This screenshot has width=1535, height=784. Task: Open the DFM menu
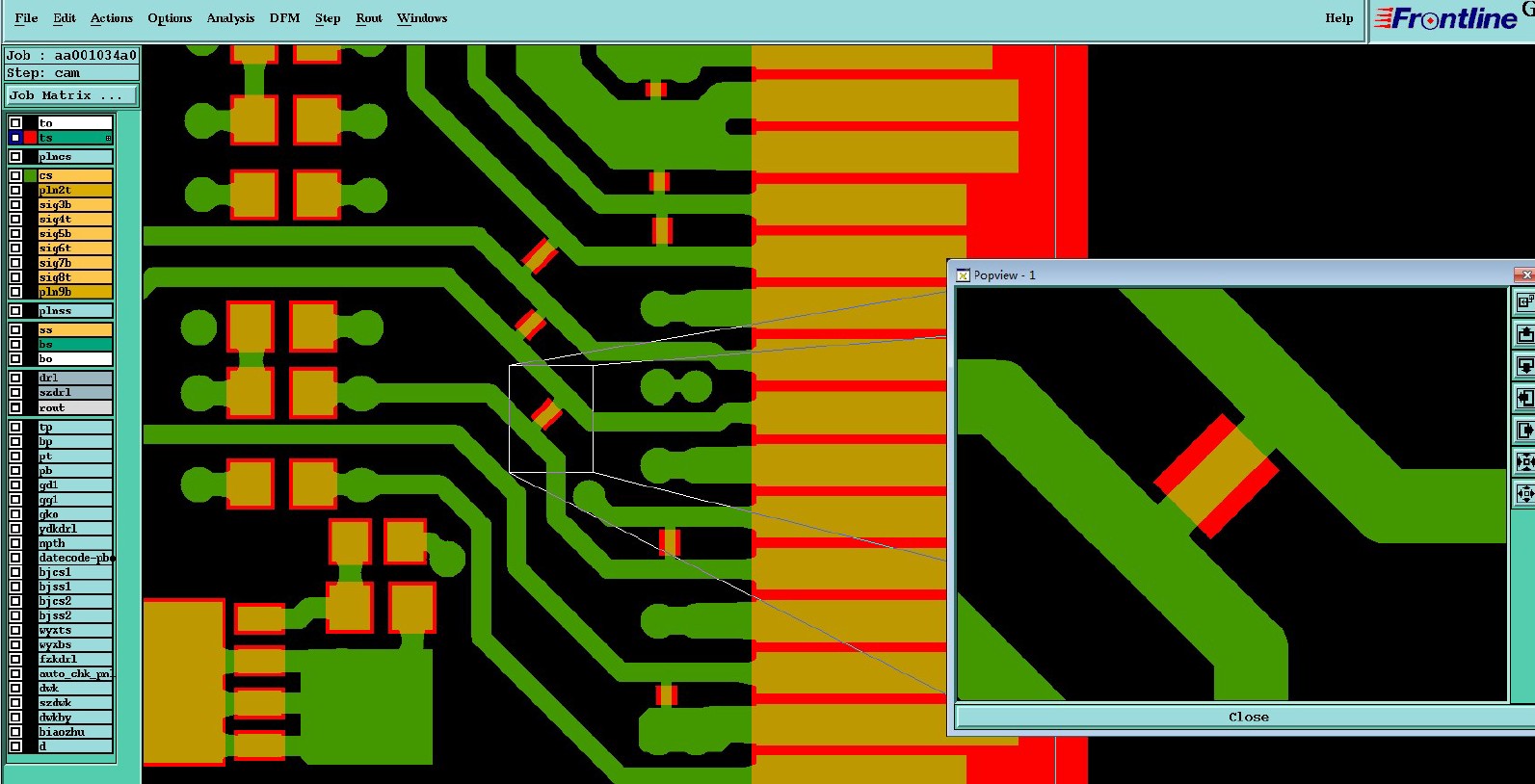pos(284,18)
